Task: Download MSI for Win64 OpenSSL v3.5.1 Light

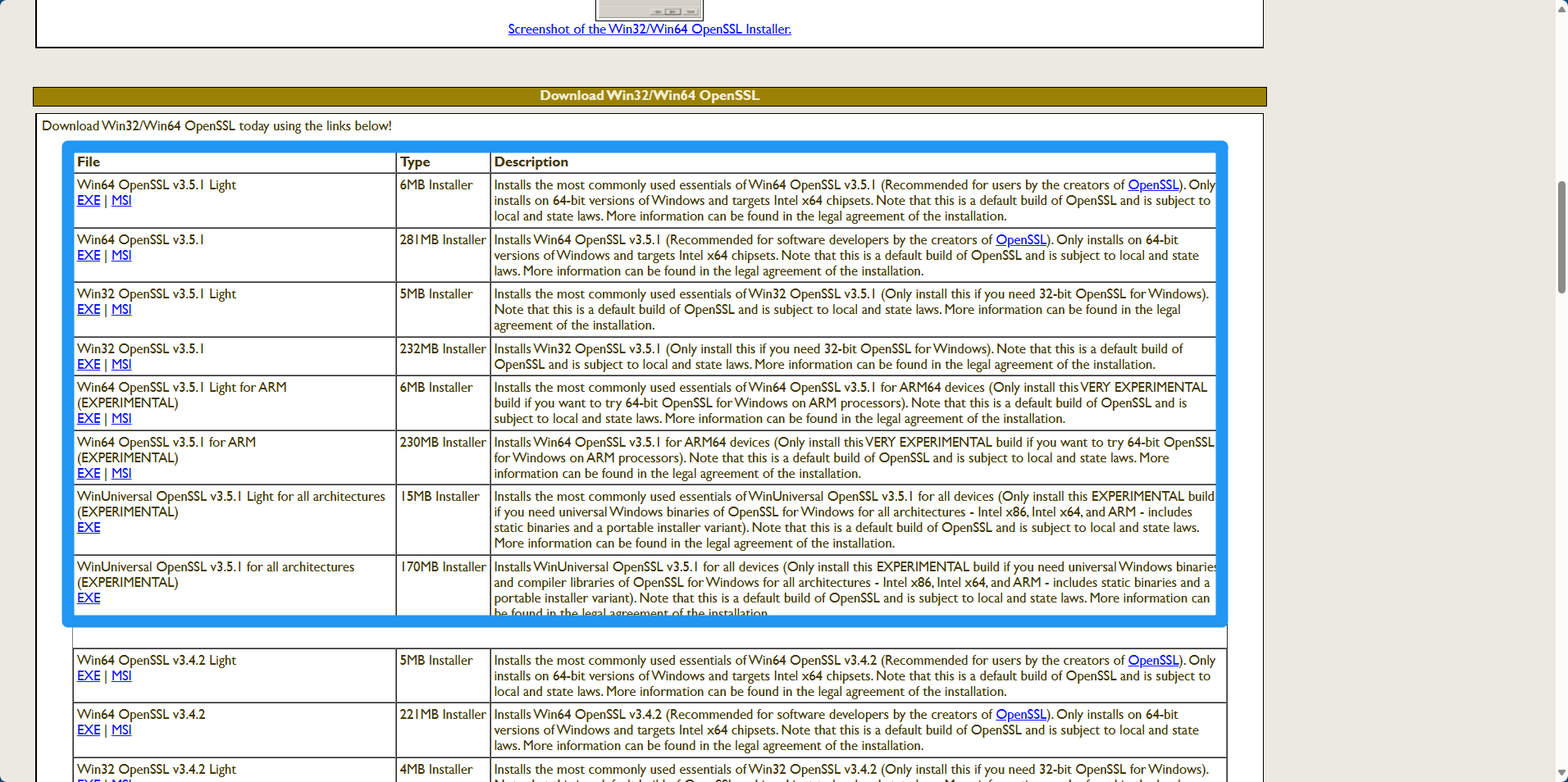Action: click(121, 200)
